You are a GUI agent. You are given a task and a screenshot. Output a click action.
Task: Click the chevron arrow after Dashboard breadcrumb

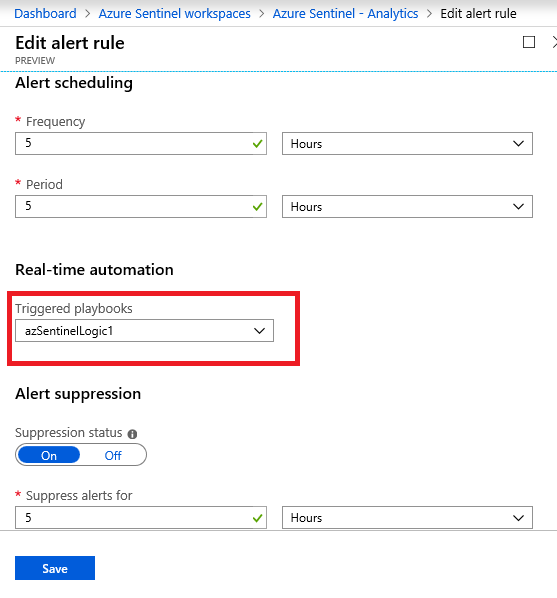tap(87, 14)
